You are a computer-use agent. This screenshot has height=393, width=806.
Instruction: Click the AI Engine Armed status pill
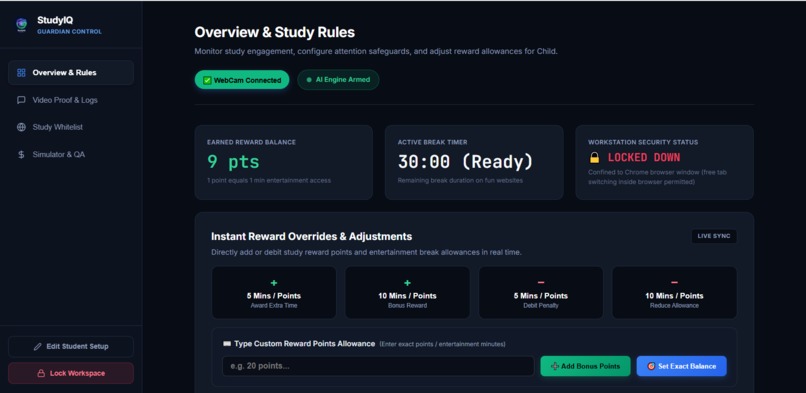(338, 80)
